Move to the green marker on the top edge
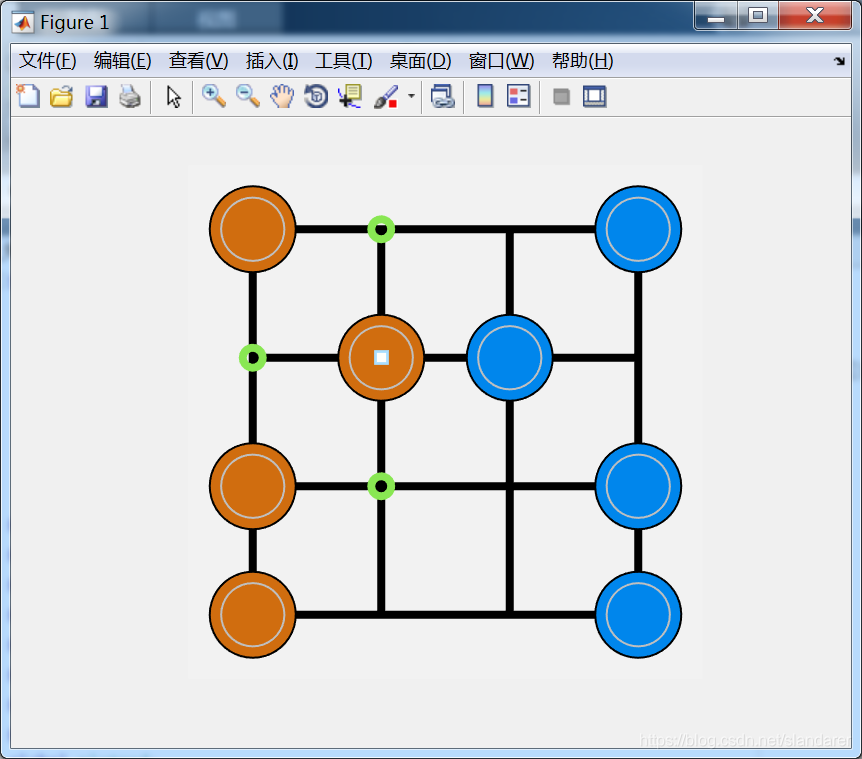The image size is (862, 759). (382, 229)
